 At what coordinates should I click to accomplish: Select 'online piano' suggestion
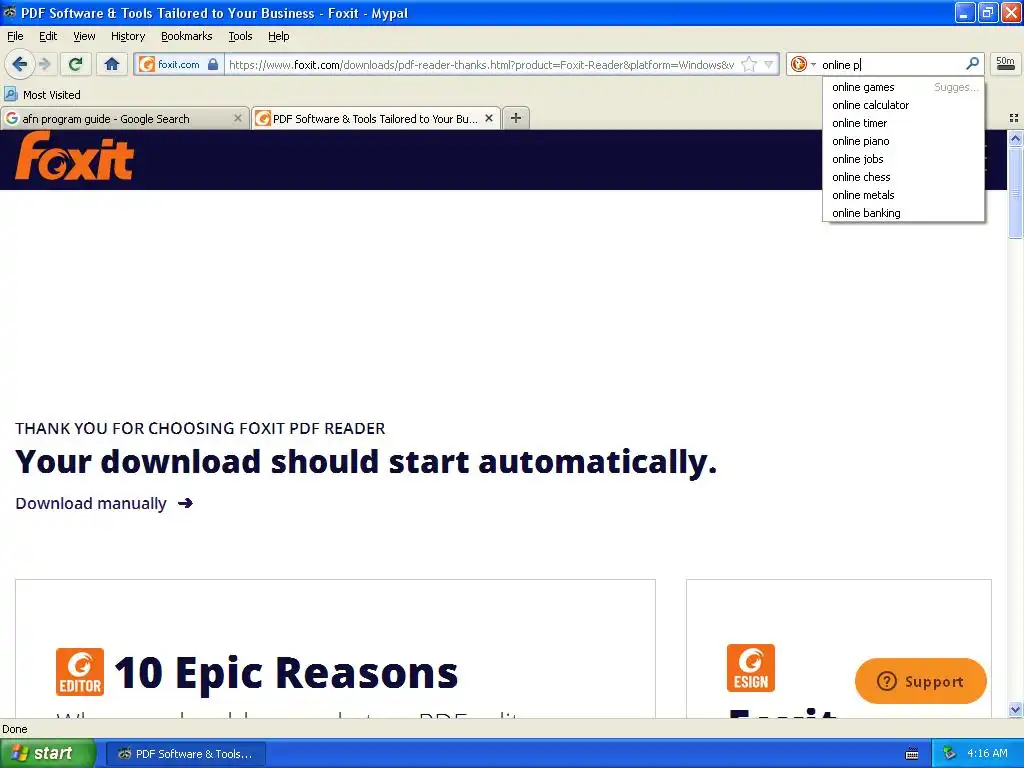(903, 141)
